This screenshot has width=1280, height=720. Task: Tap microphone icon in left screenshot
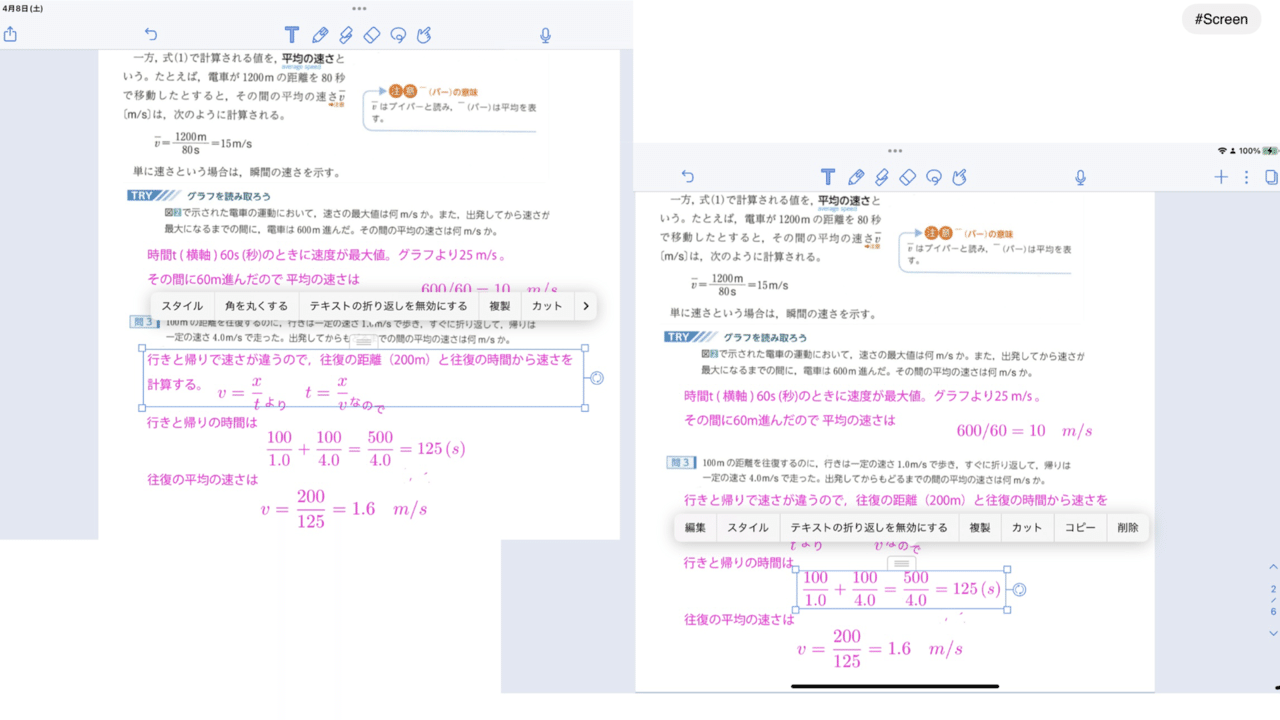[545, 35]
